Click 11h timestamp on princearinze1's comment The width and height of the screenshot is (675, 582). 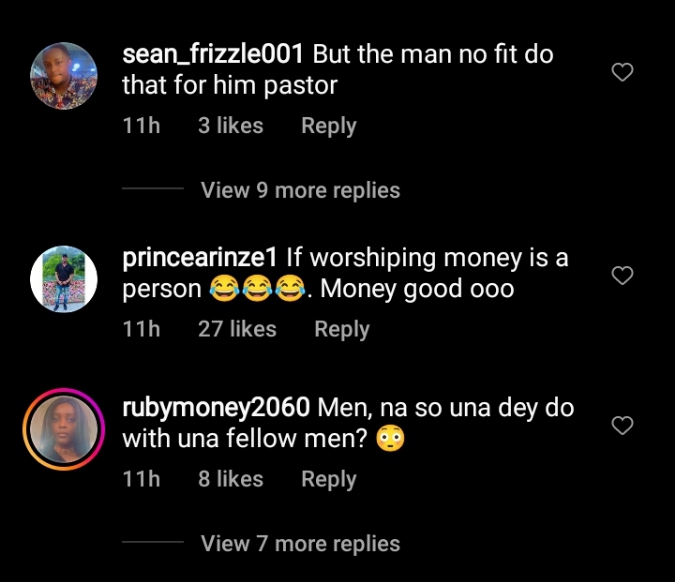tap(141, 329)
